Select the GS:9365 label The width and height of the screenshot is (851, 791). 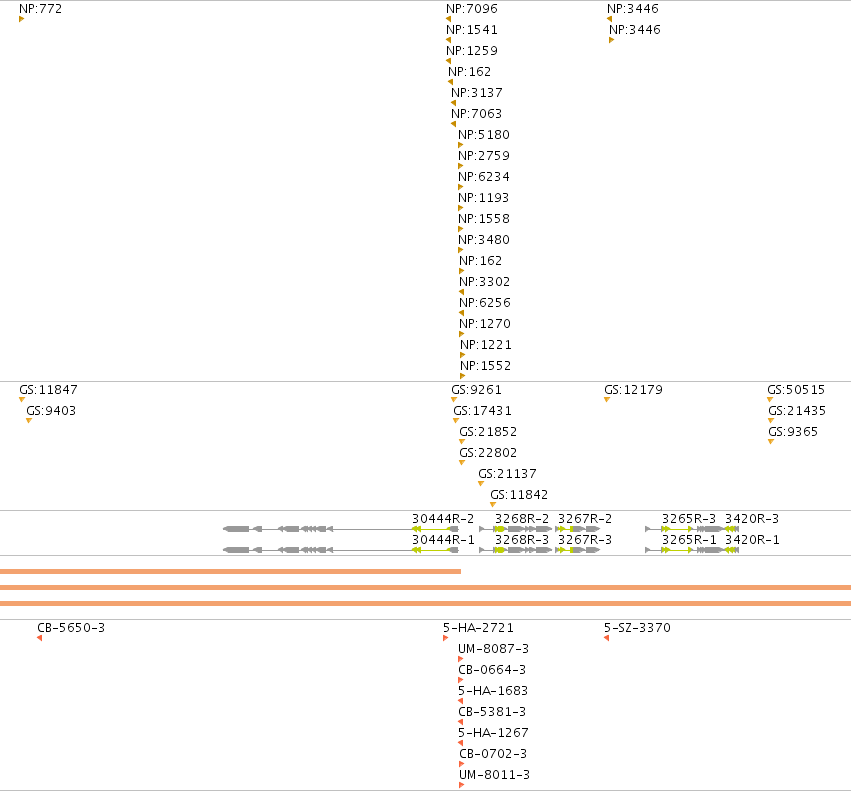point(793,432)
